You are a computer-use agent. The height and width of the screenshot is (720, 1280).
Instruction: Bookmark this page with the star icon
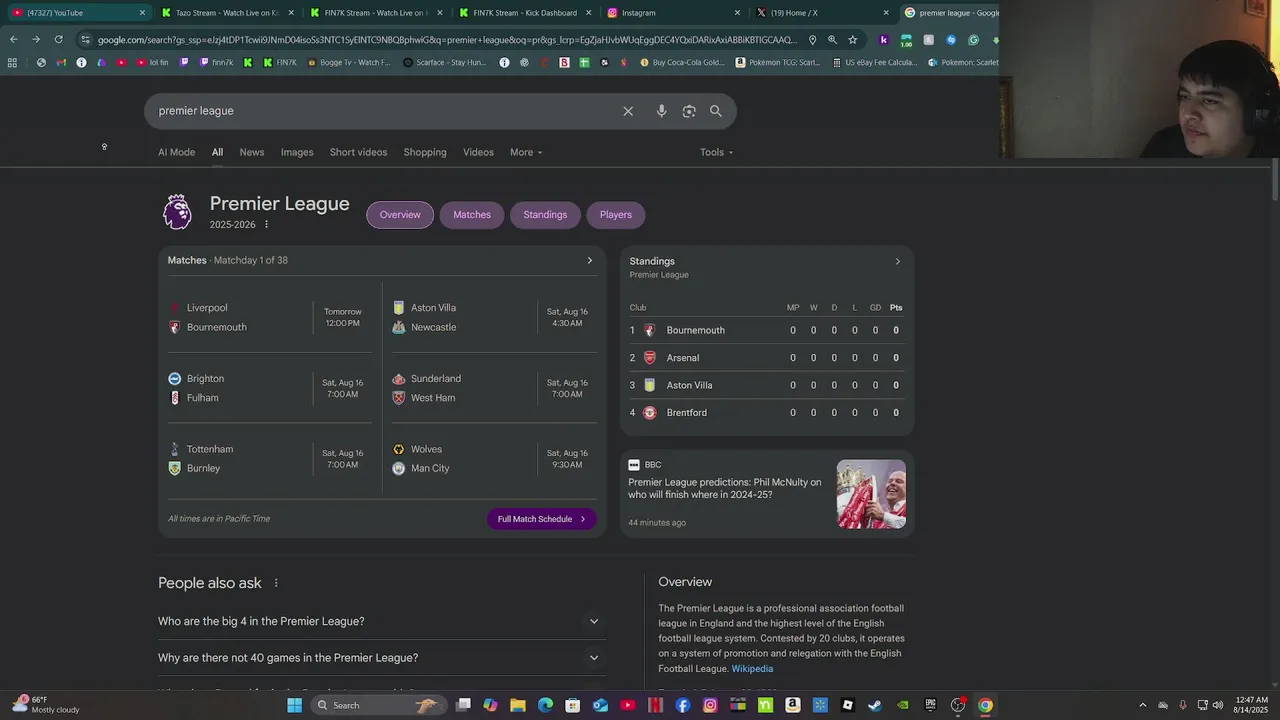[x=852, y=40]
